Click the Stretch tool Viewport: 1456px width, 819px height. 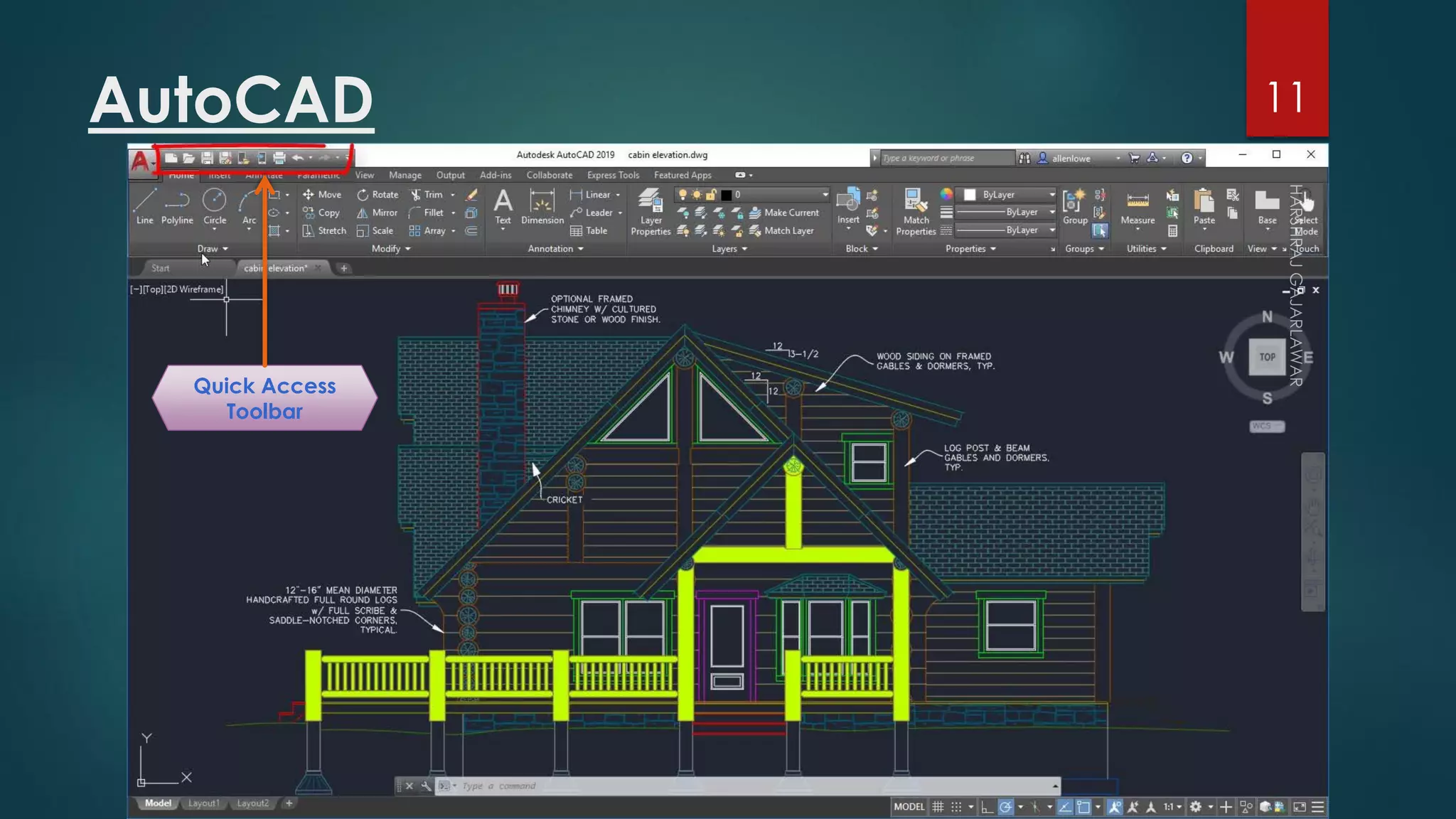click(x=324, y=231)
